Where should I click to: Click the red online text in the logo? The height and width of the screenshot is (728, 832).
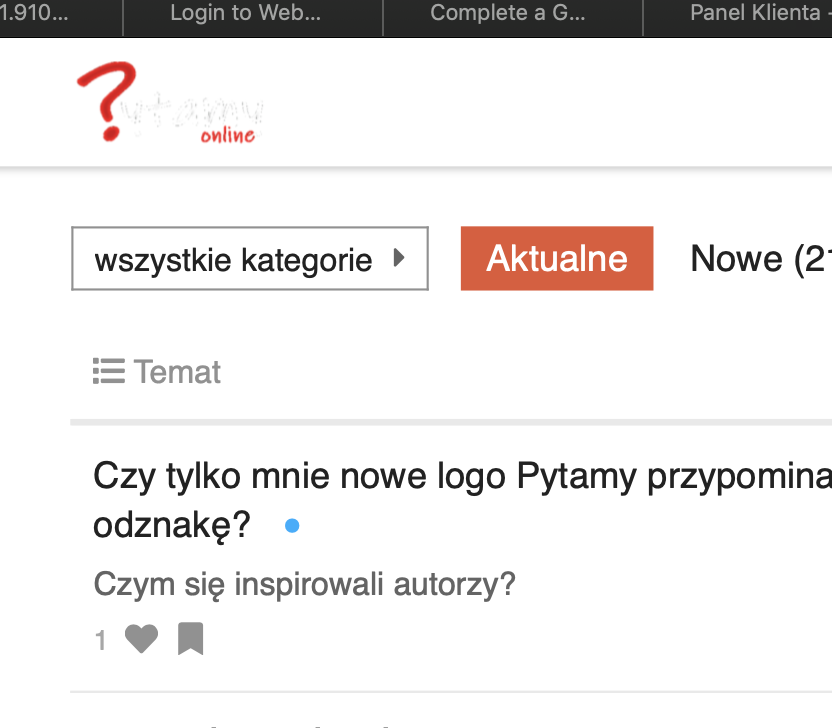coord(227,135)
